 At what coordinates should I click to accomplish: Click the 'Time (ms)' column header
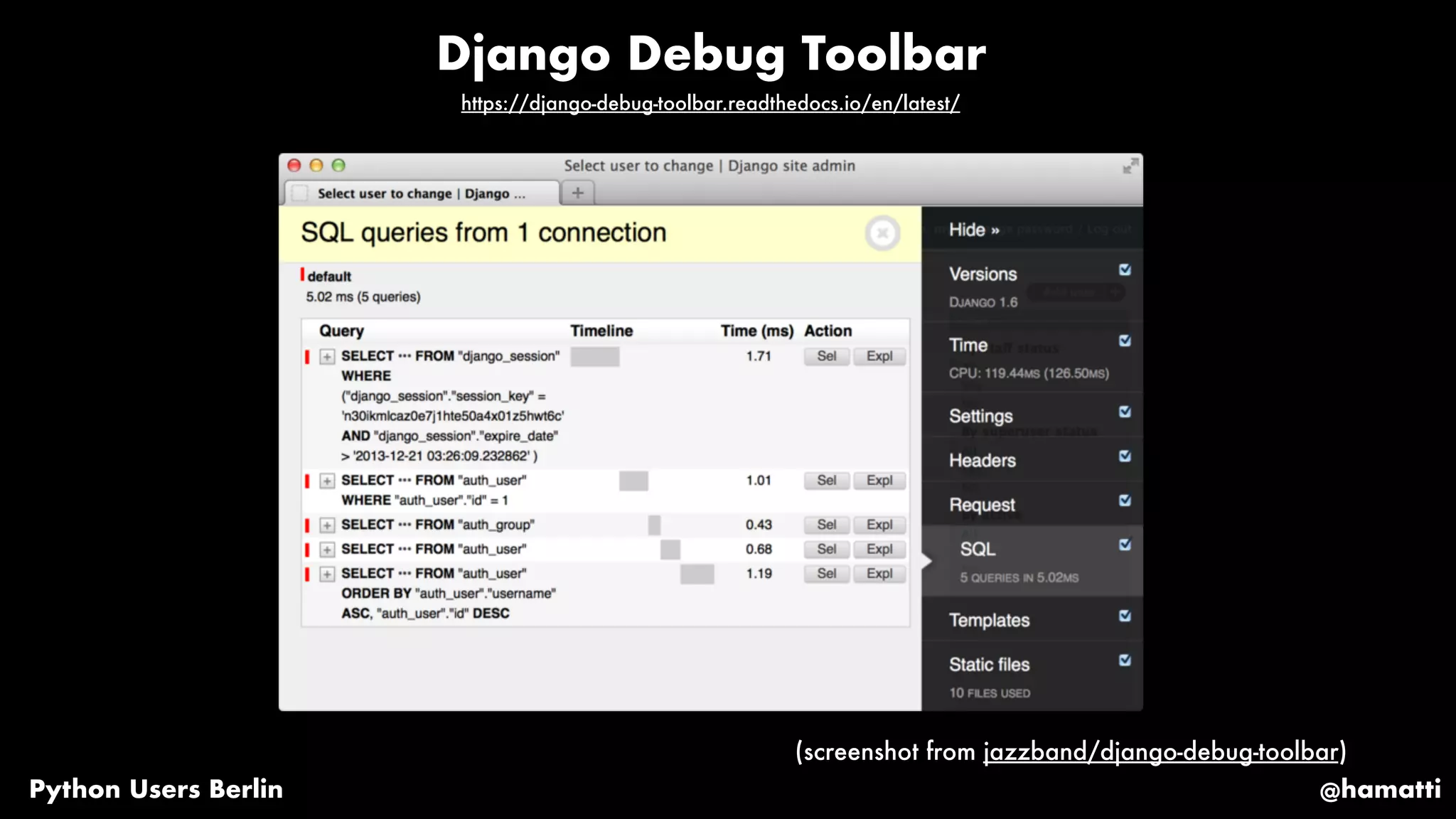point(757,331)
